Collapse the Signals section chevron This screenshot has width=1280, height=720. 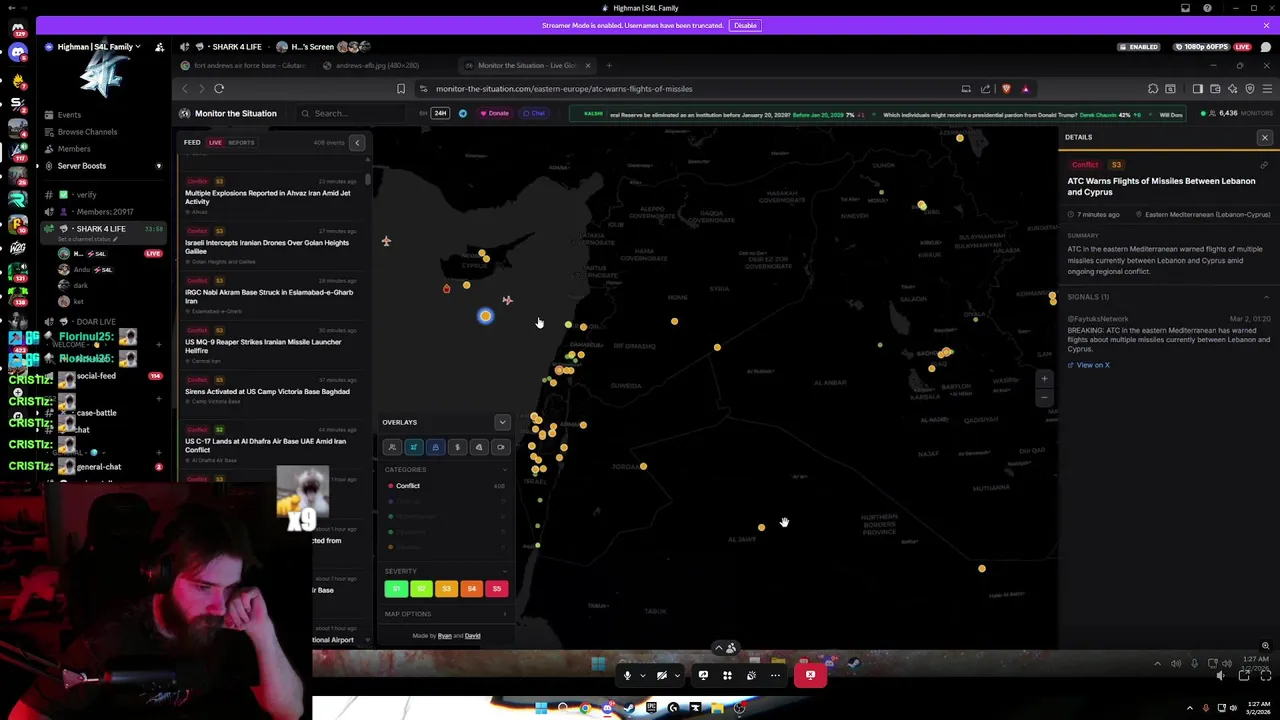pos(1265,297)
